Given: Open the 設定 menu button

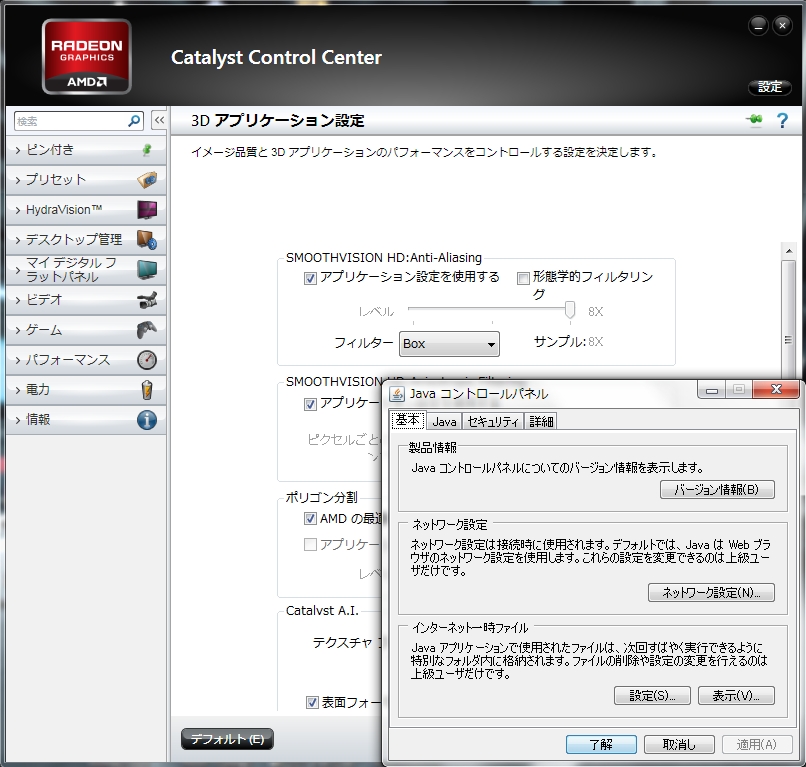Looking at the screenshot, I should point(770,87).
